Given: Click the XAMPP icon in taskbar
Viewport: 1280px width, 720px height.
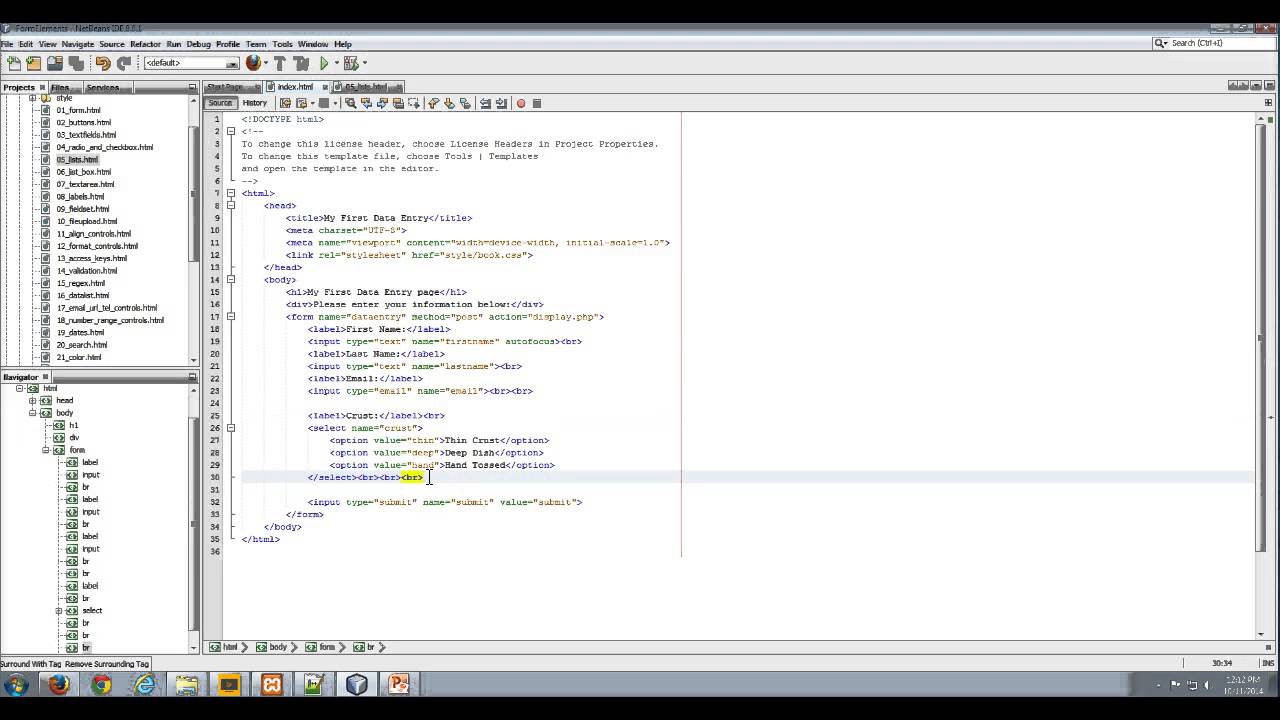Looking at the screenshot, I should coord(271,685).
